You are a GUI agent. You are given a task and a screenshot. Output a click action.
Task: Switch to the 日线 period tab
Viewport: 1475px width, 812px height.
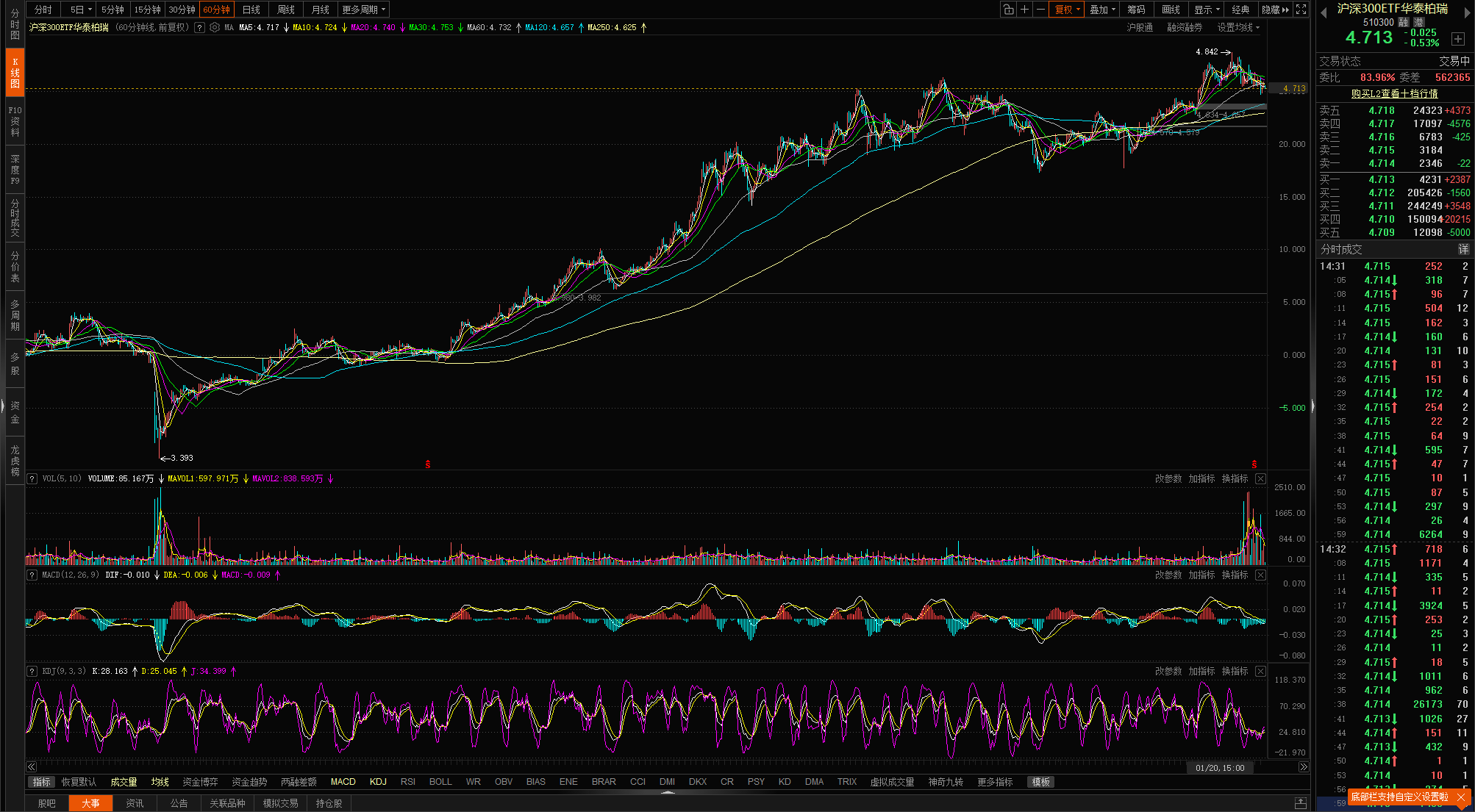click(251, 10)
